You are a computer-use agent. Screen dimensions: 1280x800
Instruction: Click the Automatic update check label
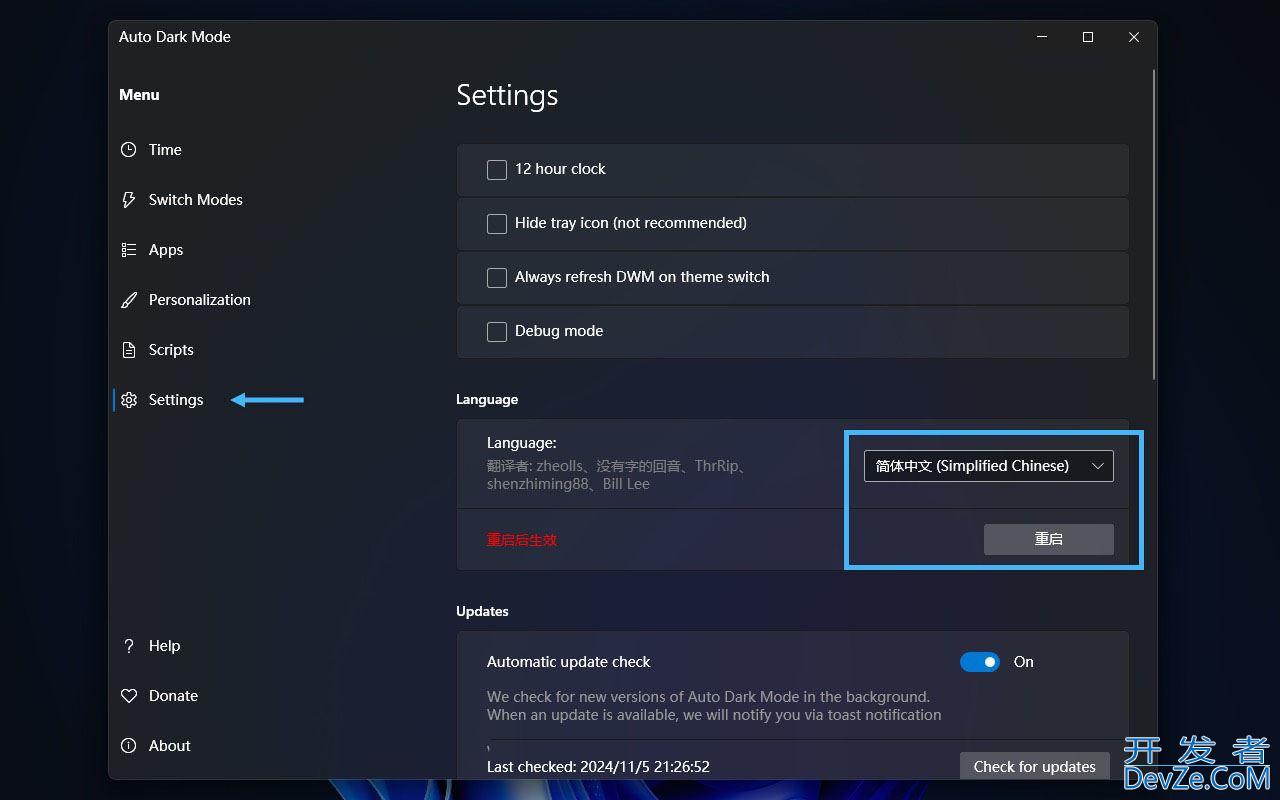[x=569, y=662]
